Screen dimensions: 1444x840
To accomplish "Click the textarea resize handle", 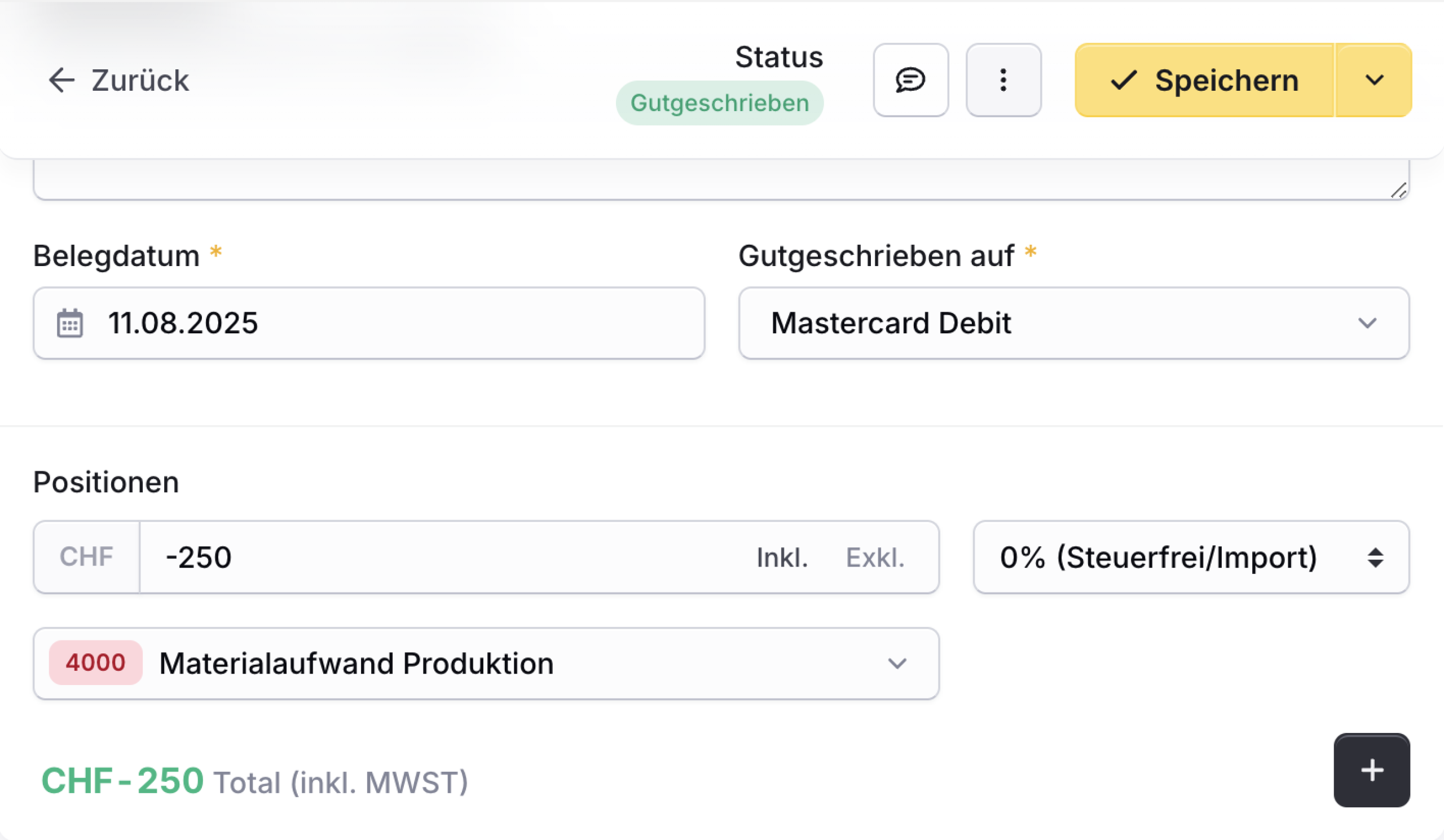I will tap(1399, 190).
